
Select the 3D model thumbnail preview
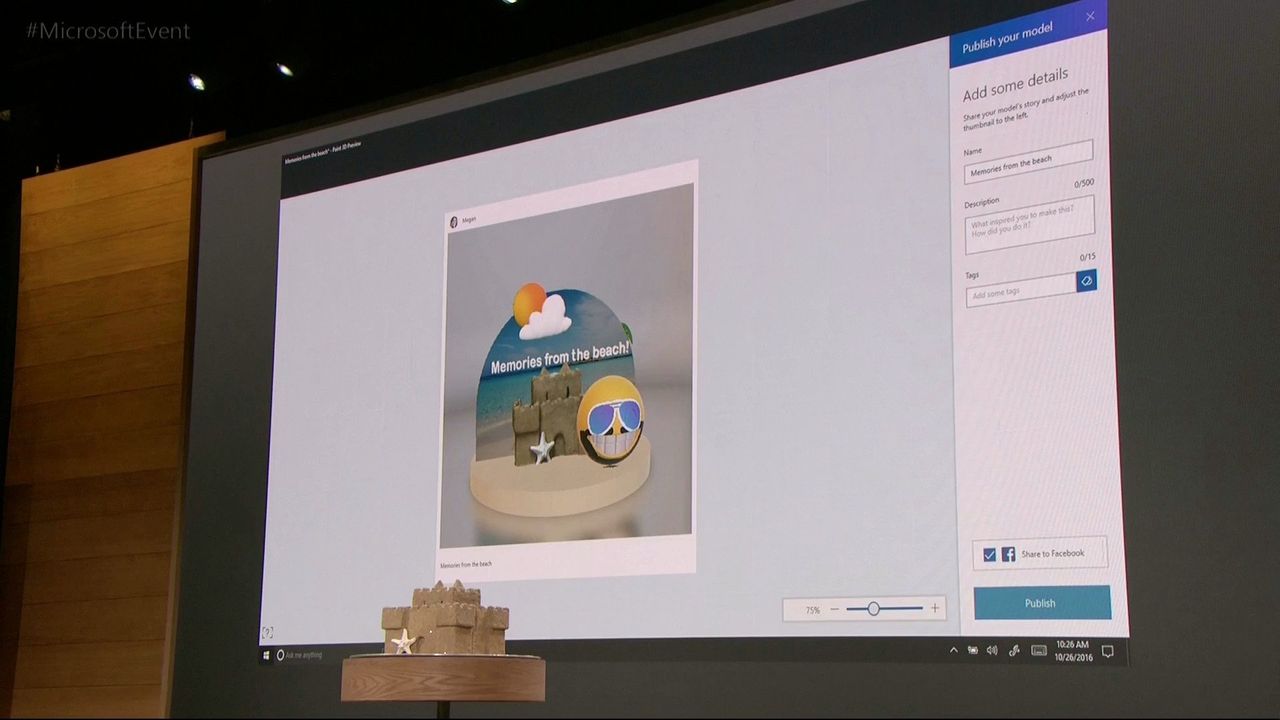click(567, 365)
